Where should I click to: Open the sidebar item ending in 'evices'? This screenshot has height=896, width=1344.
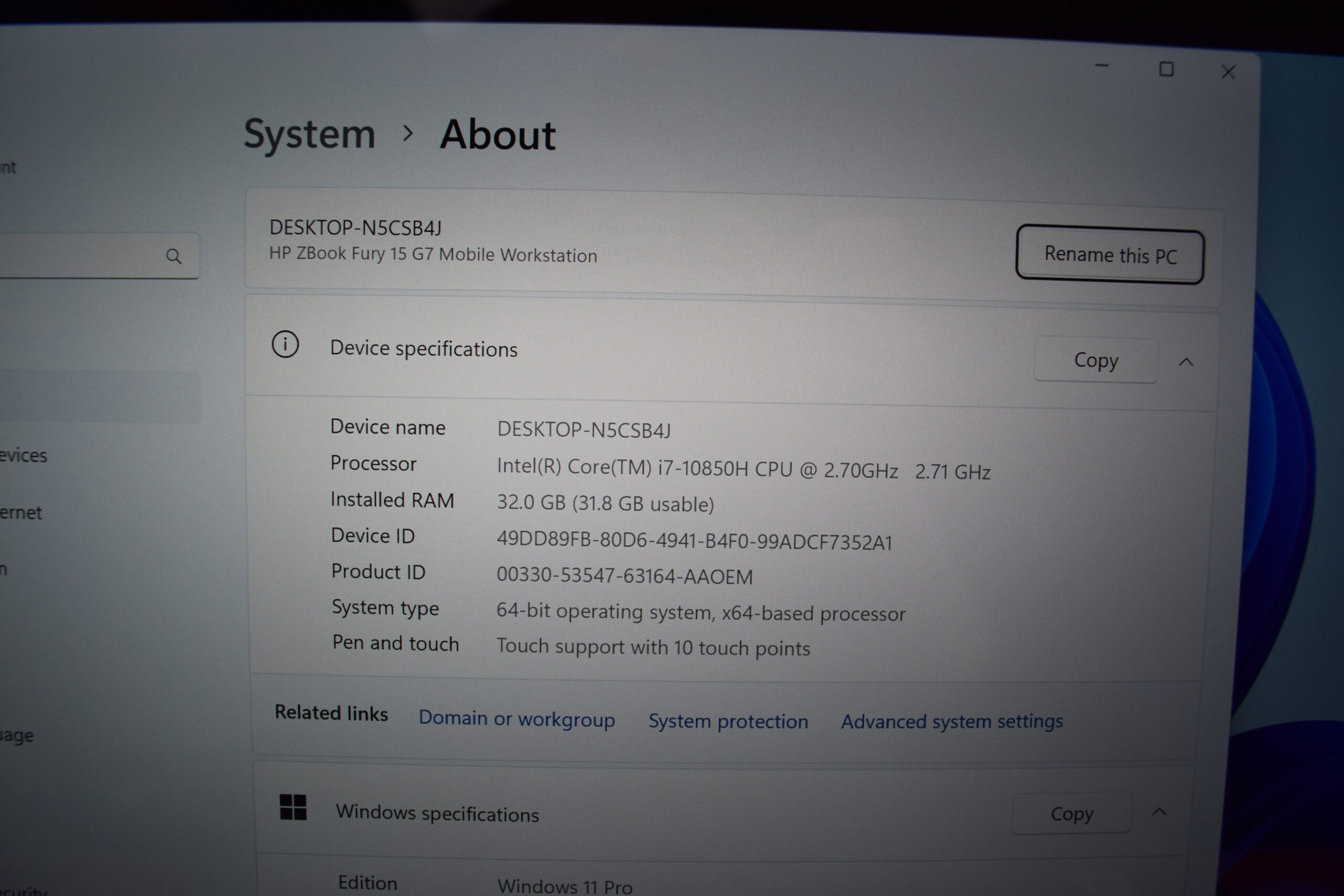point(24,456)
